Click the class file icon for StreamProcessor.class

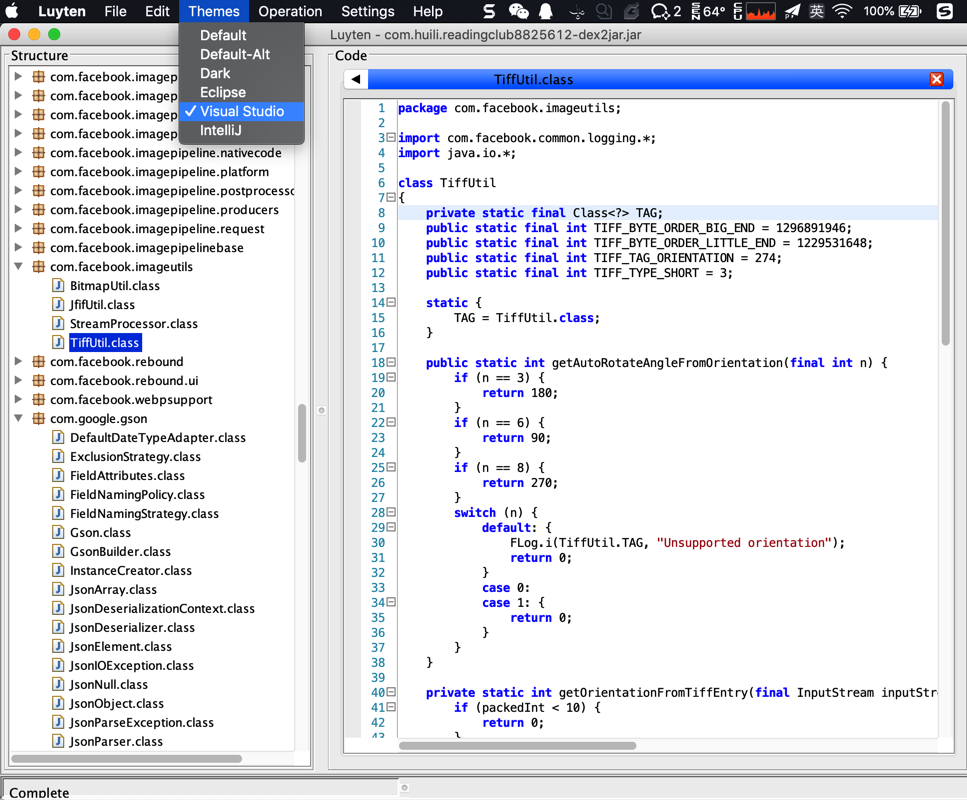pyautogui.click(x=58, y=324)
